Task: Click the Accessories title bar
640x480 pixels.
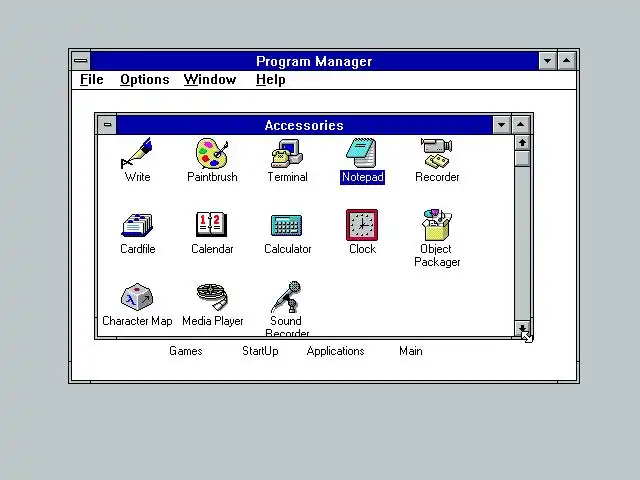Action: 304,125
